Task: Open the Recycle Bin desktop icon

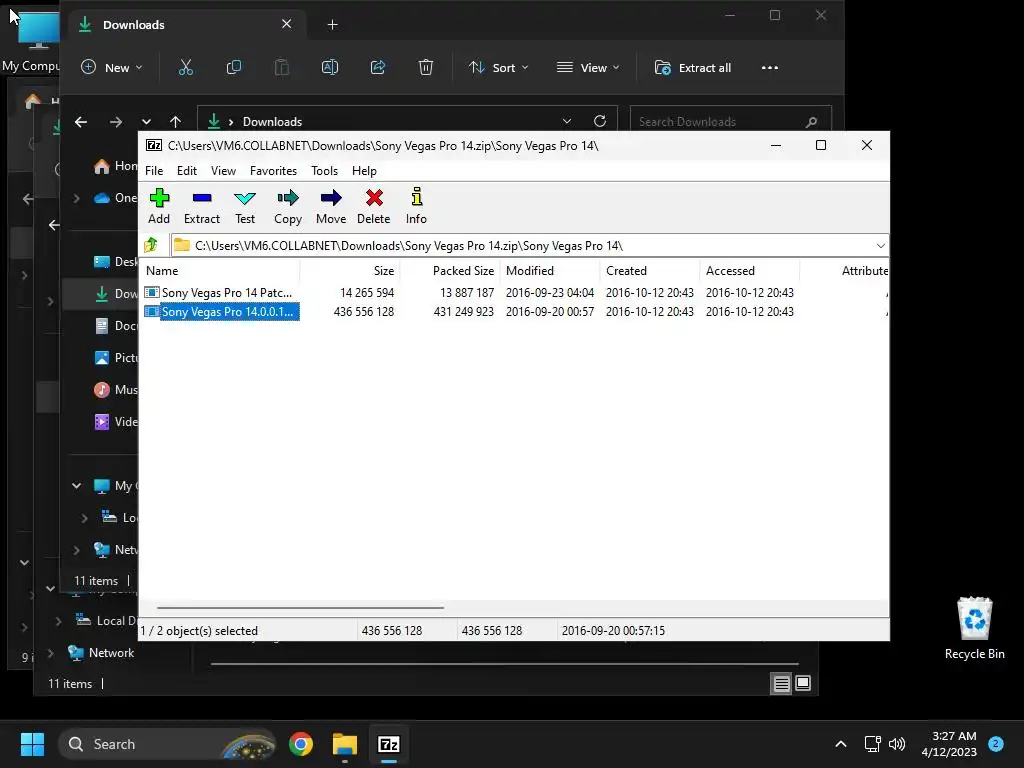Action: (x=974, y=628)
